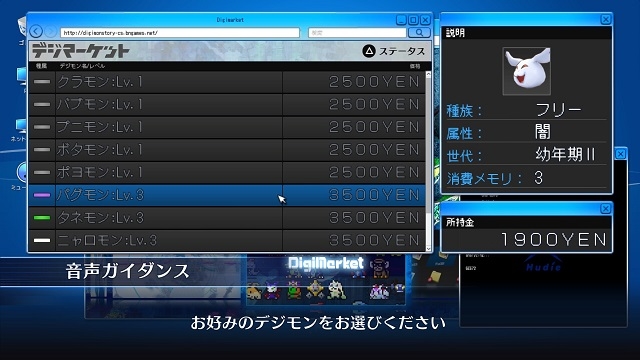
Task: Click the green type swatch beside タネモン
Action: click(42, 218)
